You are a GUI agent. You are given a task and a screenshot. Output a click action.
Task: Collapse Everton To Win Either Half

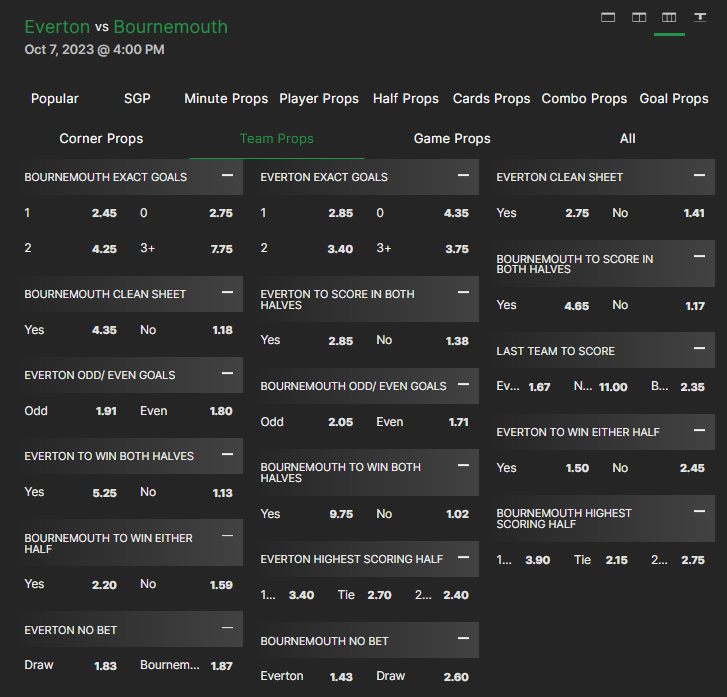[699, 430]
